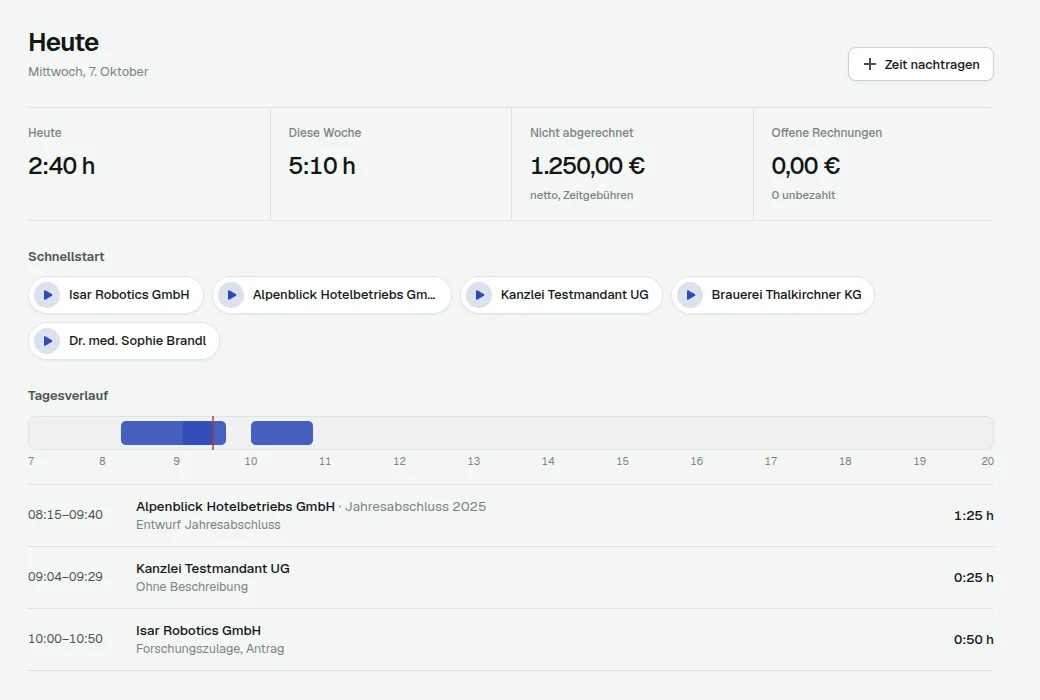This screenshot has width=1040, height=700.
Task: Click the Ohne Beschreibung description
Action: pyautogui.click(x=192, y=587)
